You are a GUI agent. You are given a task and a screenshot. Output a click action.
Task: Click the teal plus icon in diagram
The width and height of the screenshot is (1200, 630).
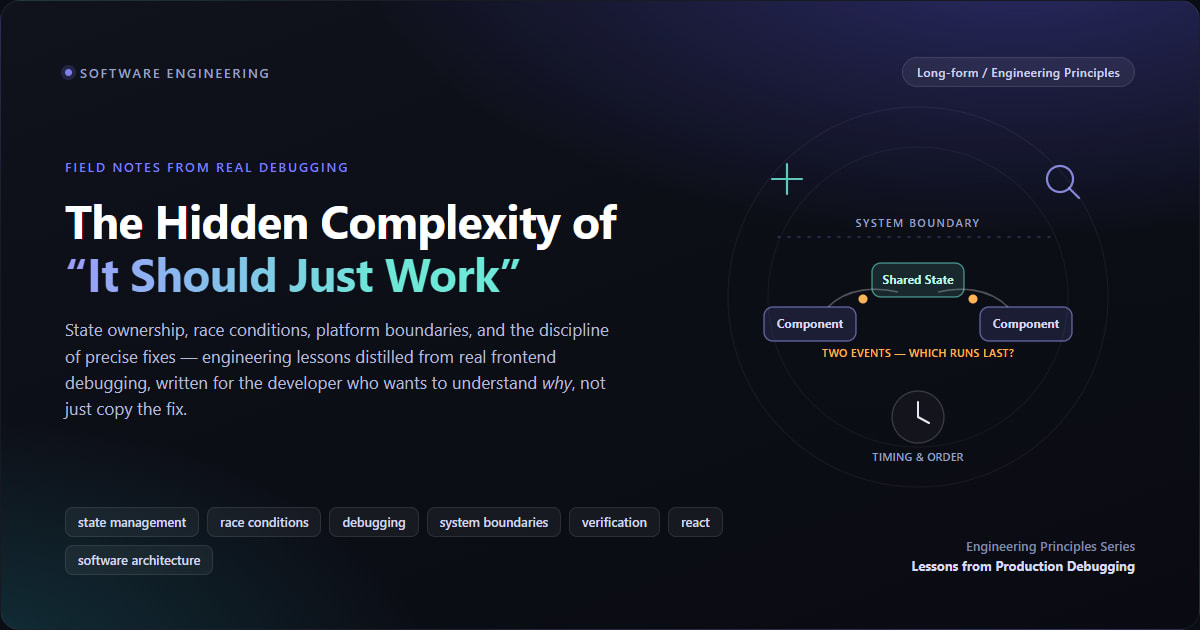(x=787, y=179)
